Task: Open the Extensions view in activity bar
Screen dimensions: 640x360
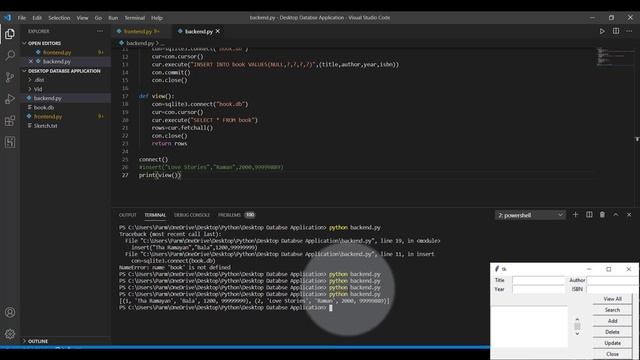Action: [x=10, y=121]
